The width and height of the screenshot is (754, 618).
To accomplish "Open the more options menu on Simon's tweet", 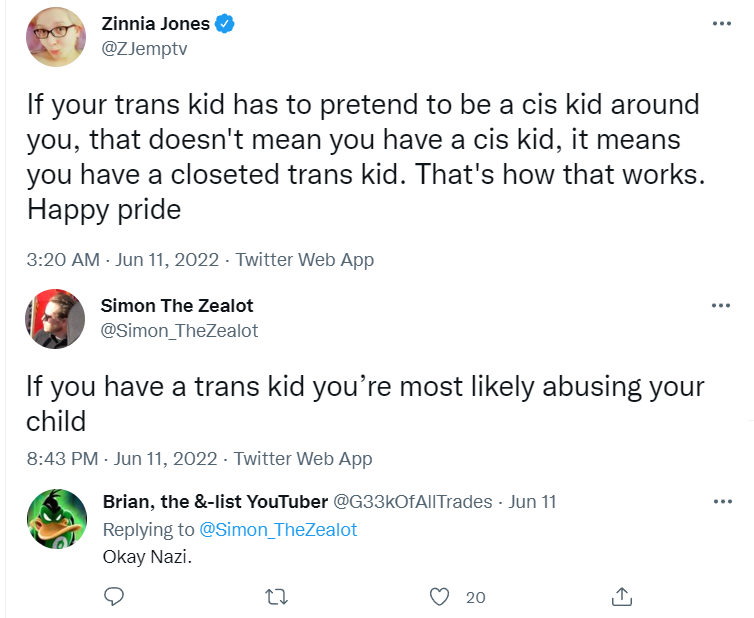I will tap(721, 306).
